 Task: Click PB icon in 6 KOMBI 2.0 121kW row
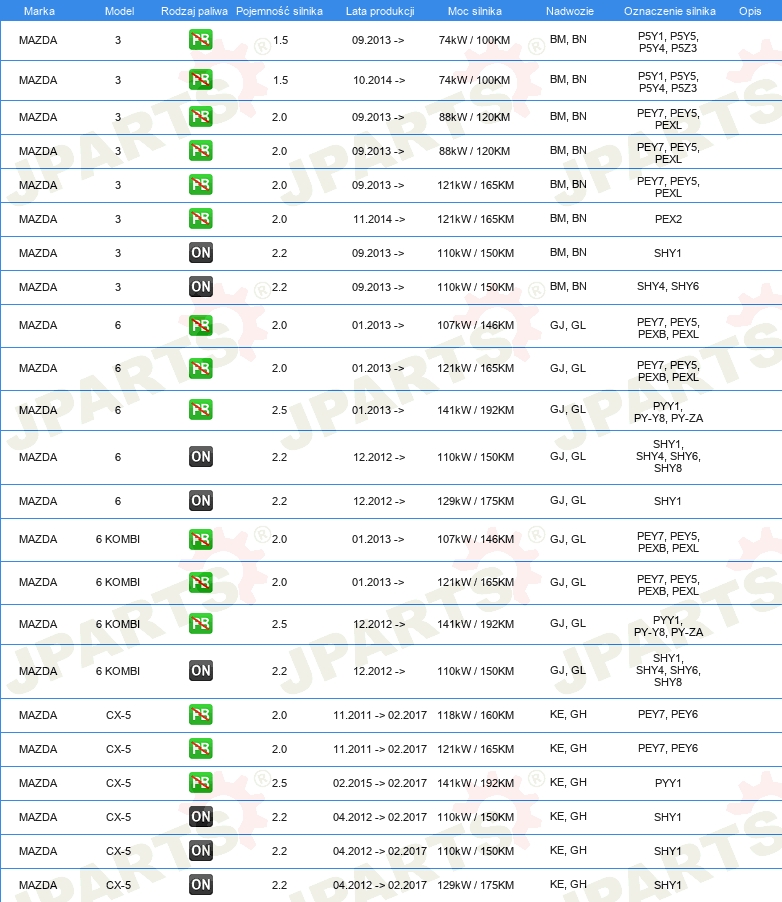[201, 582]
